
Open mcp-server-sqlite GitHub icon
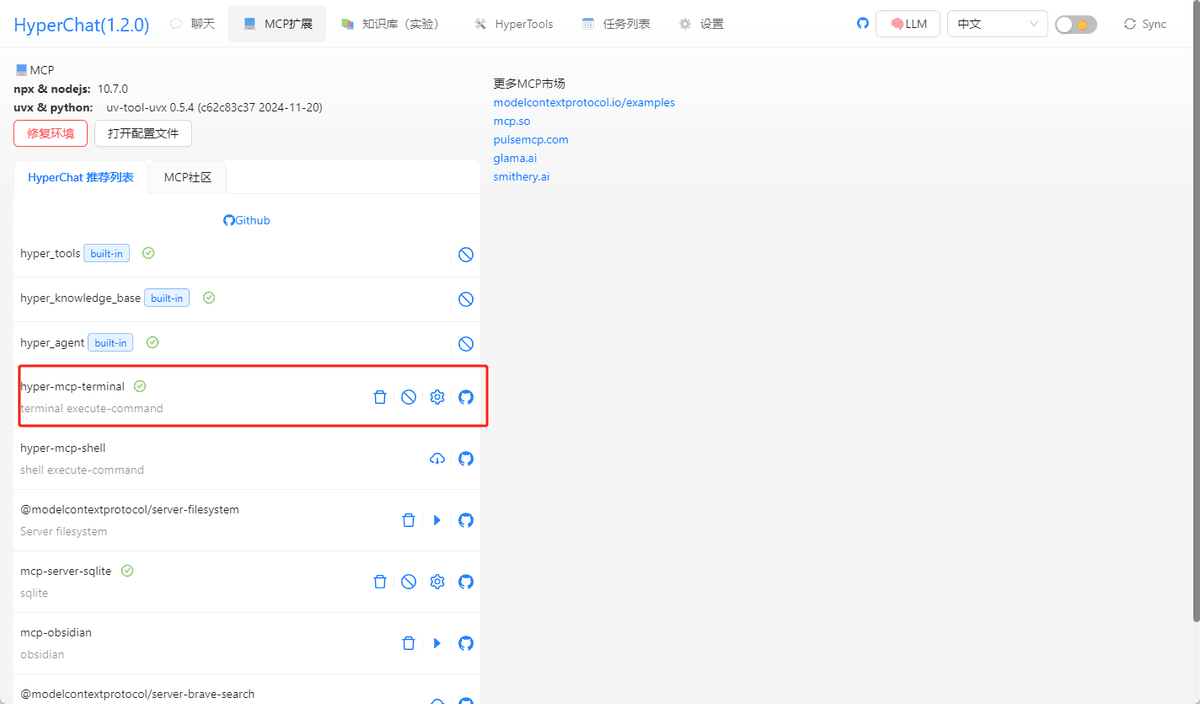pyautogui.click(x=466, y=582)
